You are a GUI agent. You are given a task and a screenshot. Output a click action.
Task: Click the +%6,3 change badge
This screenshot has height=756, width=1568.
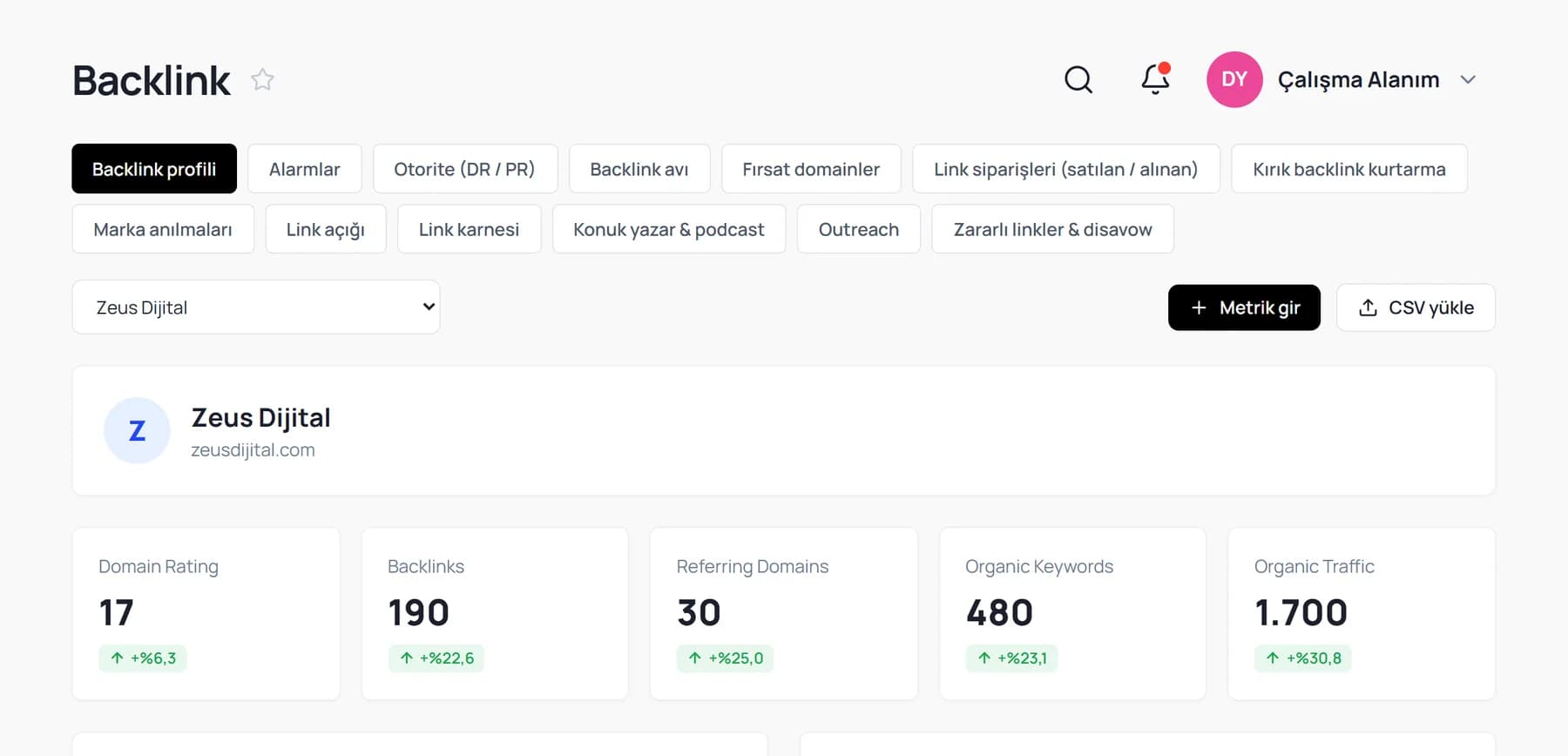tap(143, 658)
